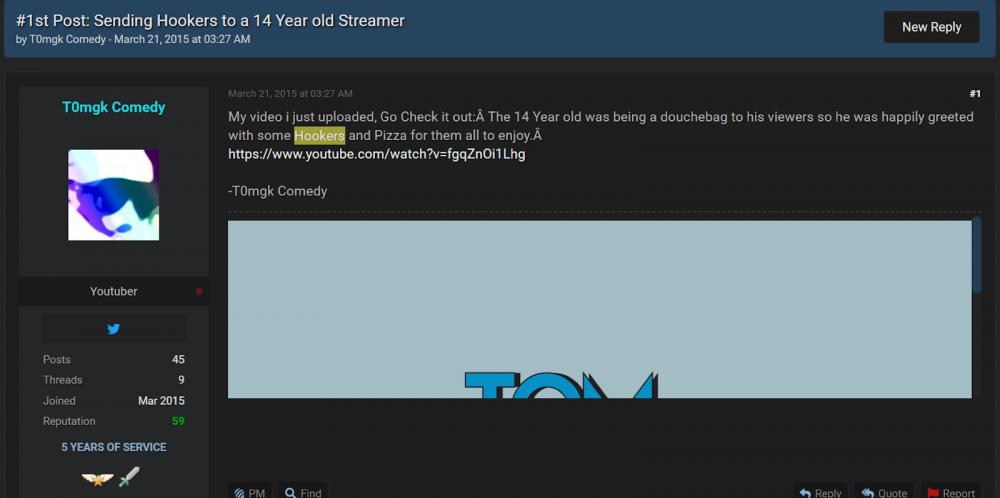1000x498 pixels.
Task: Click the winged star award badge
Action: pos(98,478)
